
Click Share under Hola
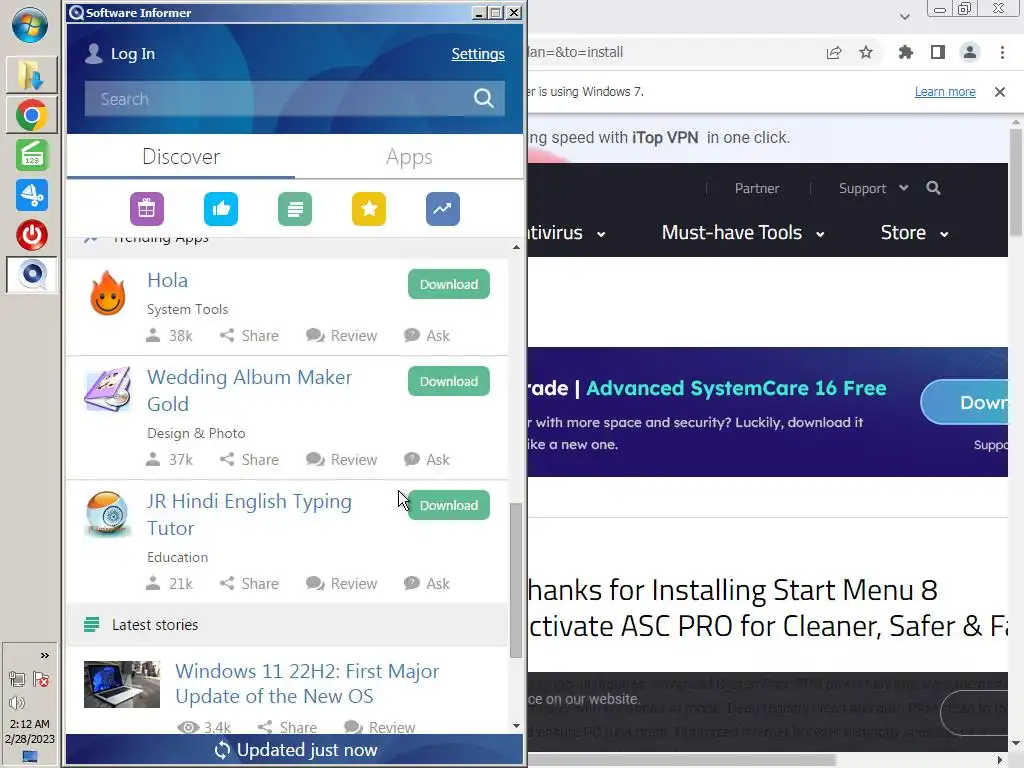pos(249,336)
